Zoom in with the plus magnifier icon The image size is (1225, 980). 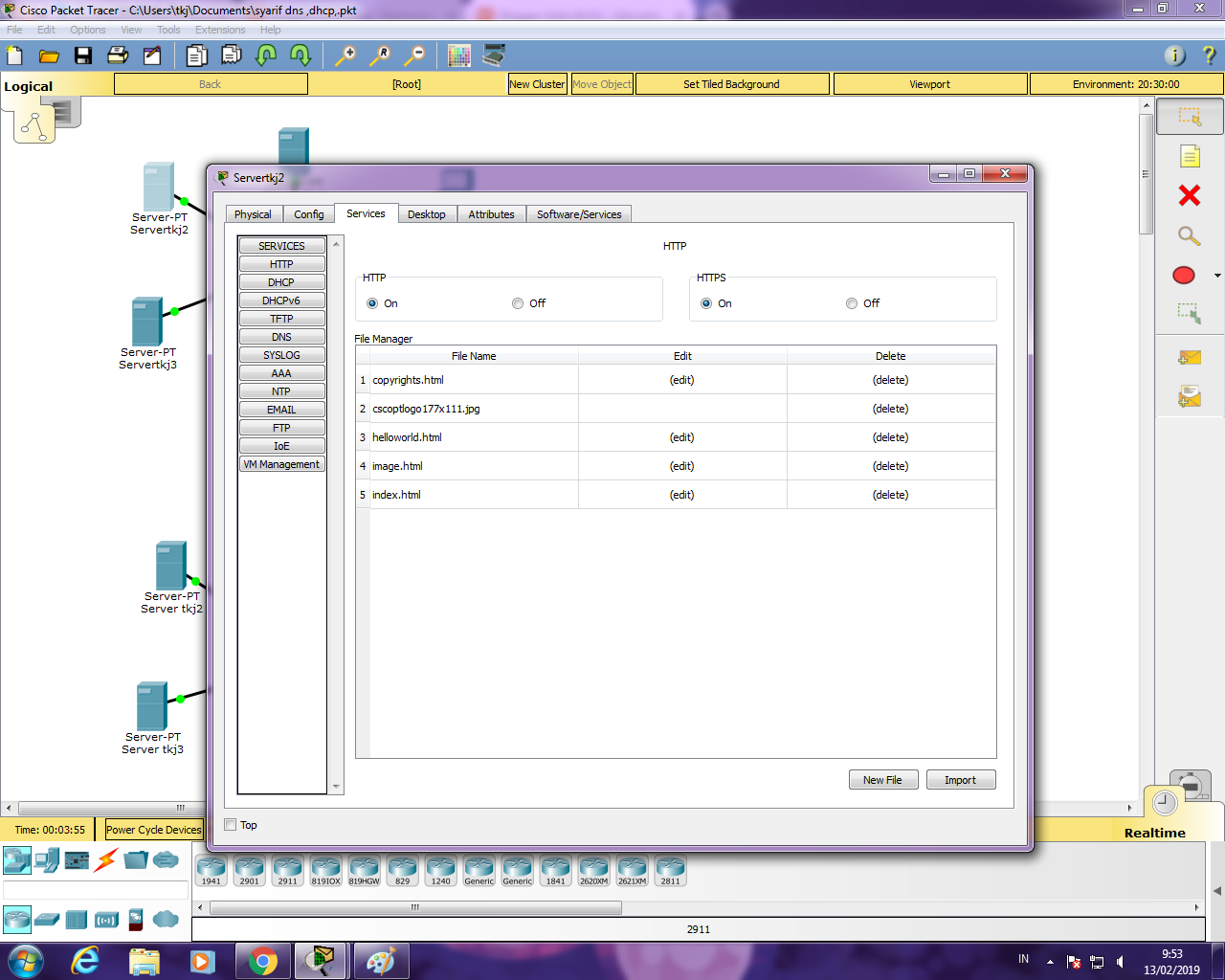[345, 56]
